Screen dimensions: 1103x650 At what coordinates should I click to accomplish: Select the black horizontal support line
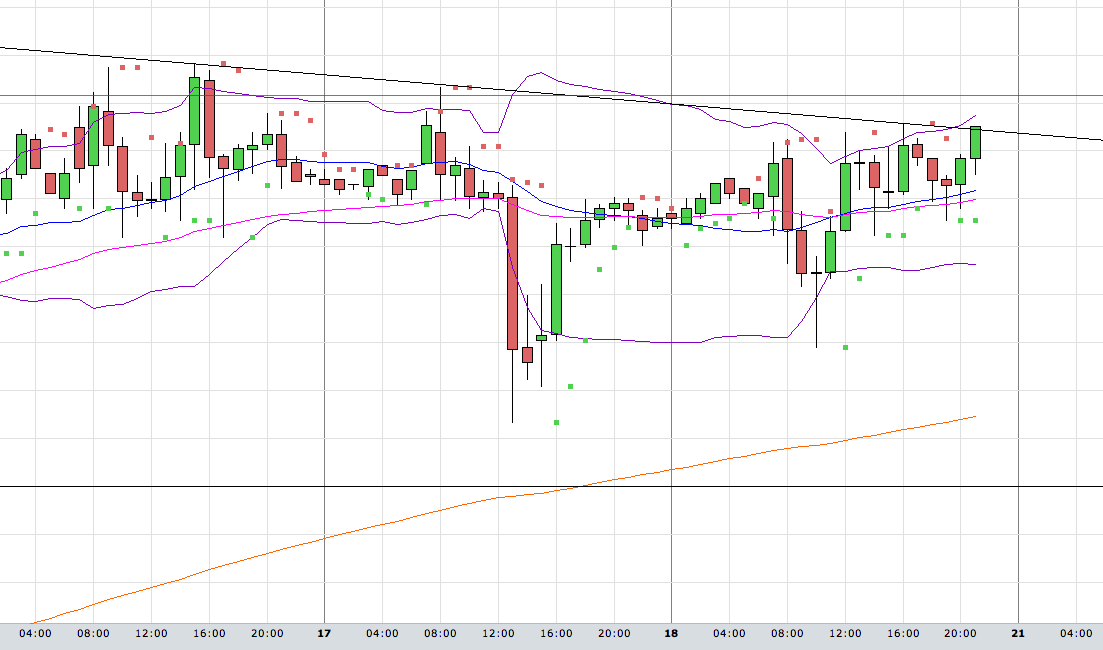point(552,487)
